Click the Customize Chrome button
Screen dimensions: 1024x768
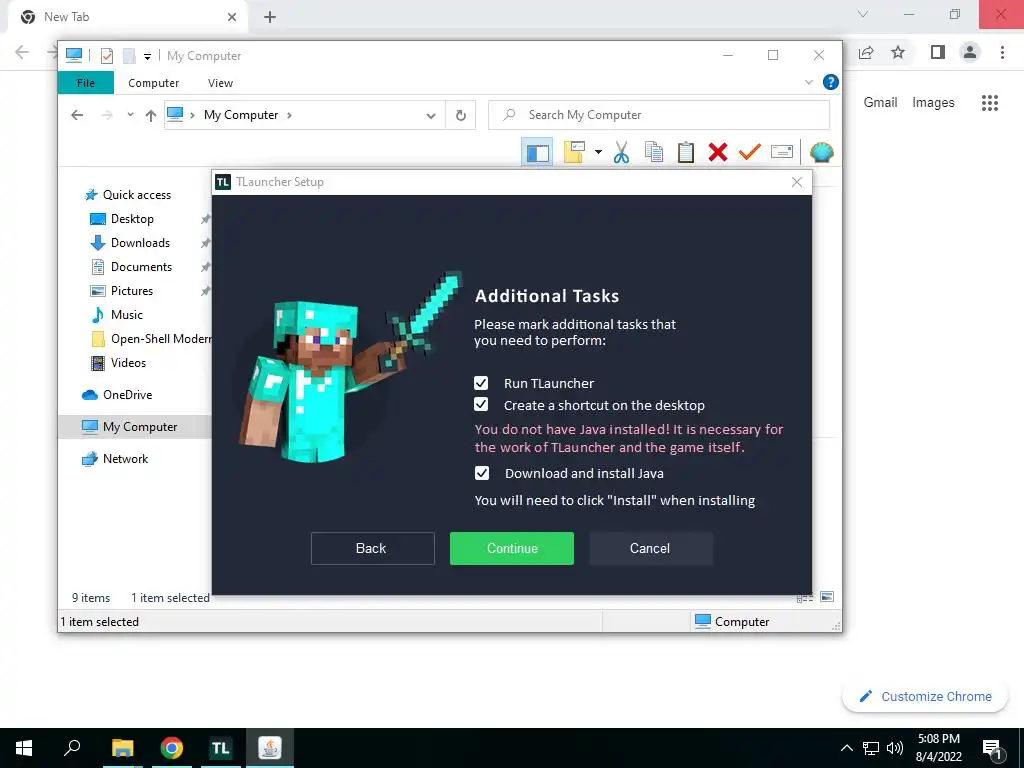925,697
